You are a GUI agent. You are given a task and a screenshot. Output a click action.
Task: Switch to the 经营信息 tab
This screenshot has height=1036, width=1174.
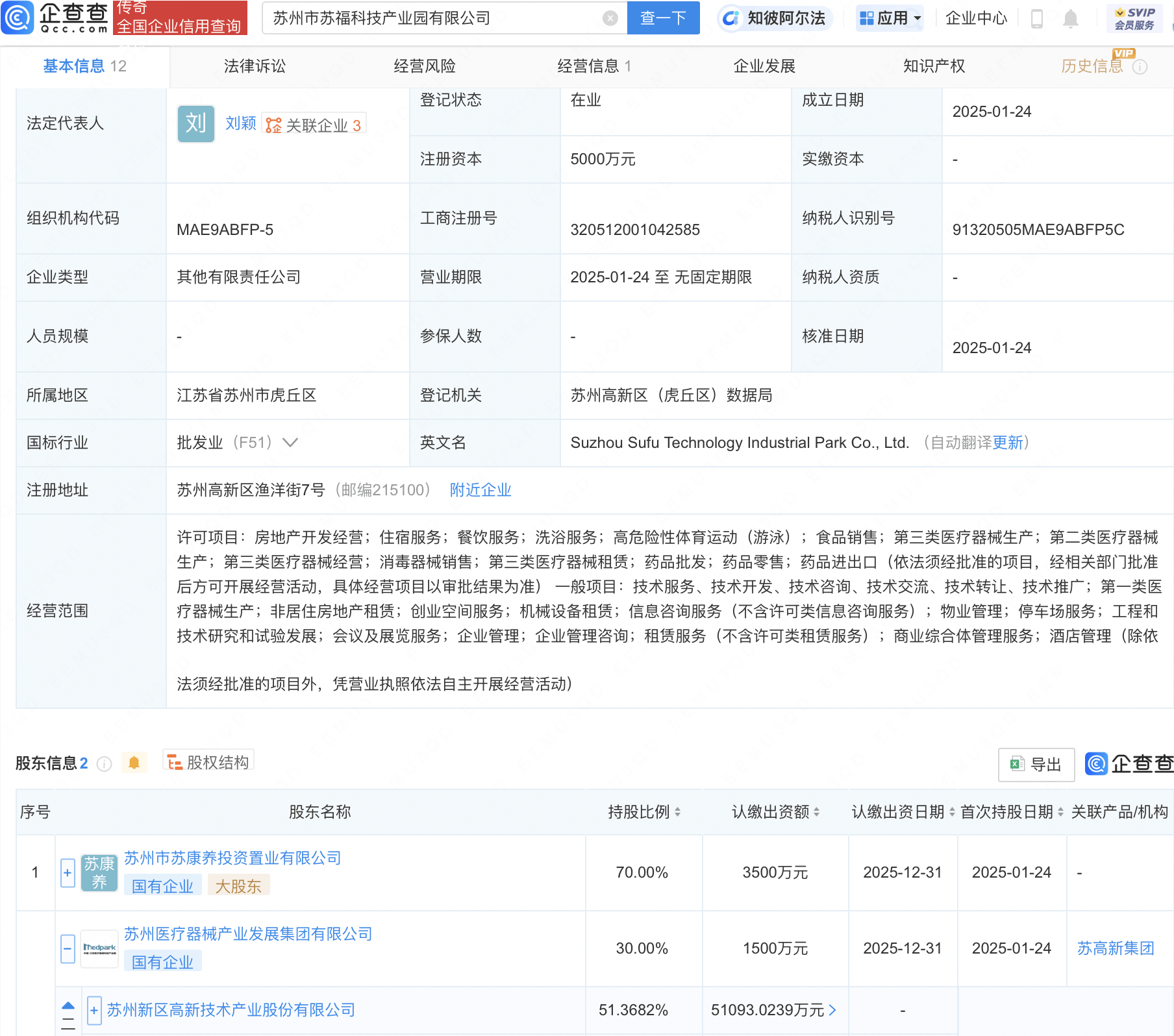pos(594,66)
